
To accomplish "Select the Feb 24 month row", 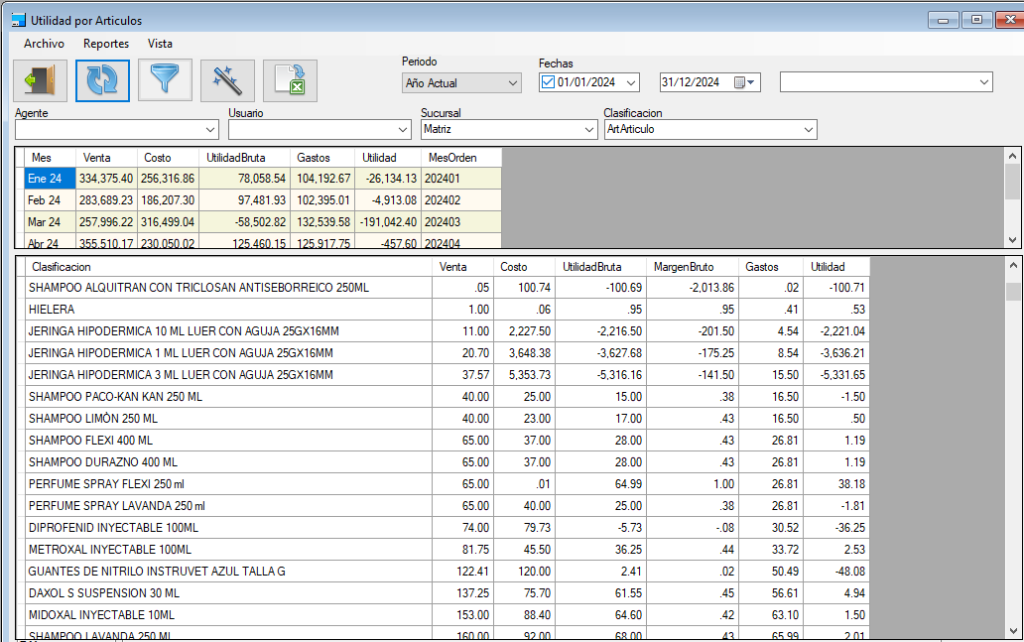I will [x=46, y=200].
